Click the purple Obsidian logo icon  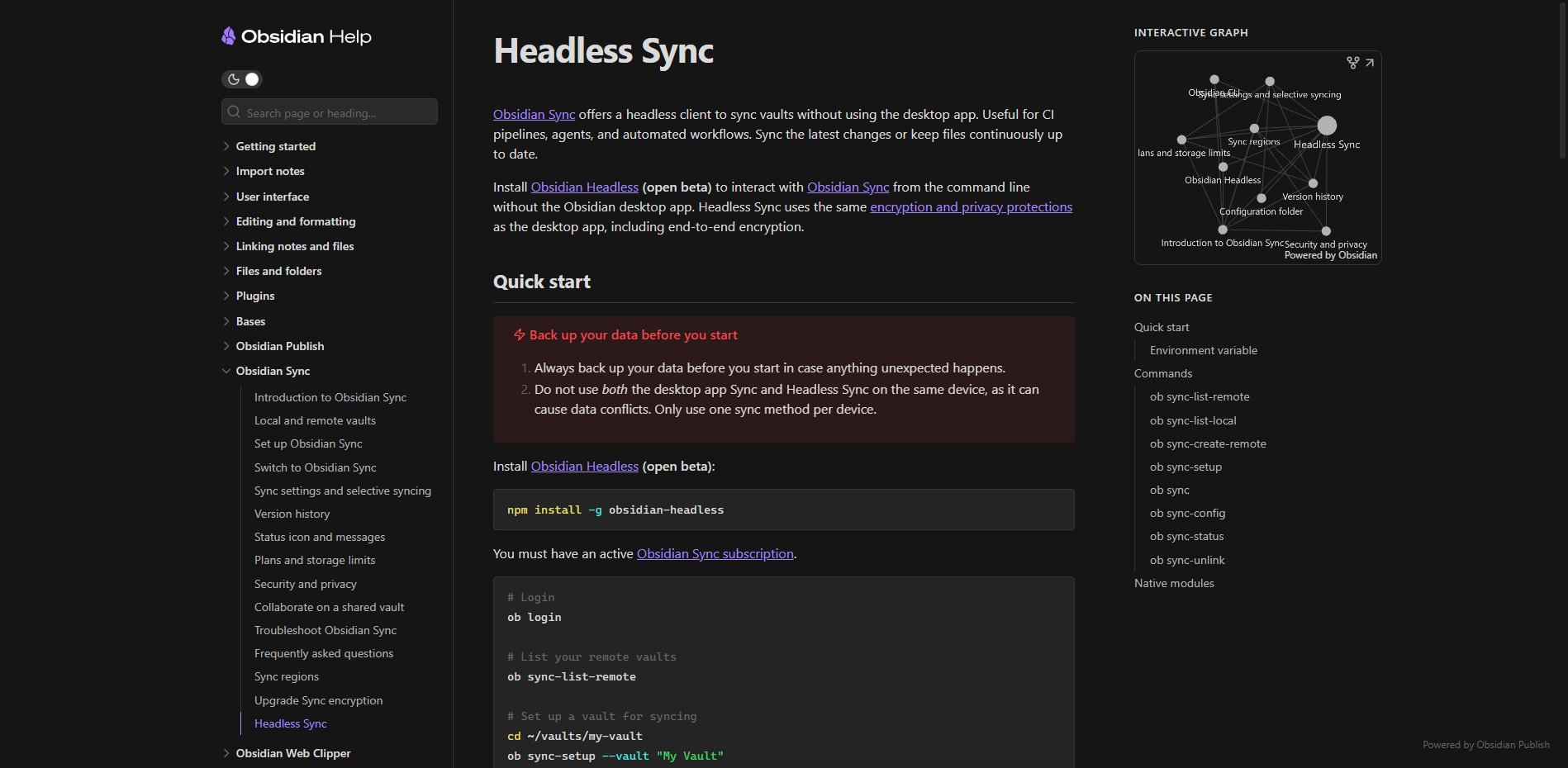pos(229,36)
